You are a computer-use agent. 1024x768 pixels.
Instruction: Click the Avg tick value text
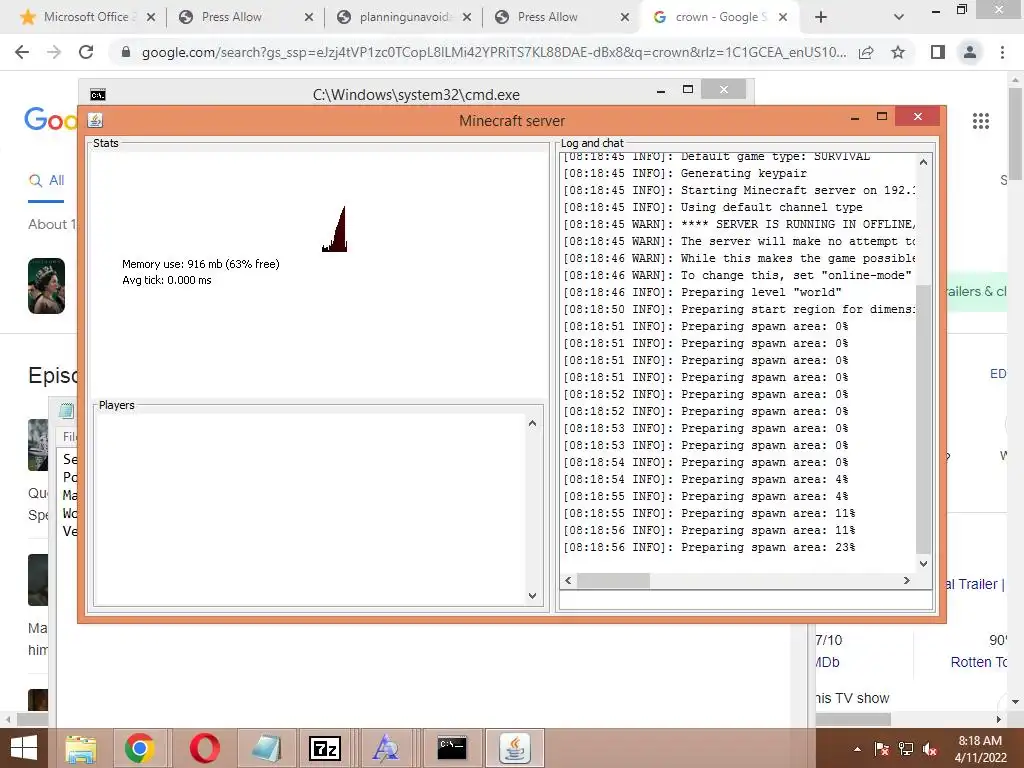pyautogui.click(x=167, y=280)
